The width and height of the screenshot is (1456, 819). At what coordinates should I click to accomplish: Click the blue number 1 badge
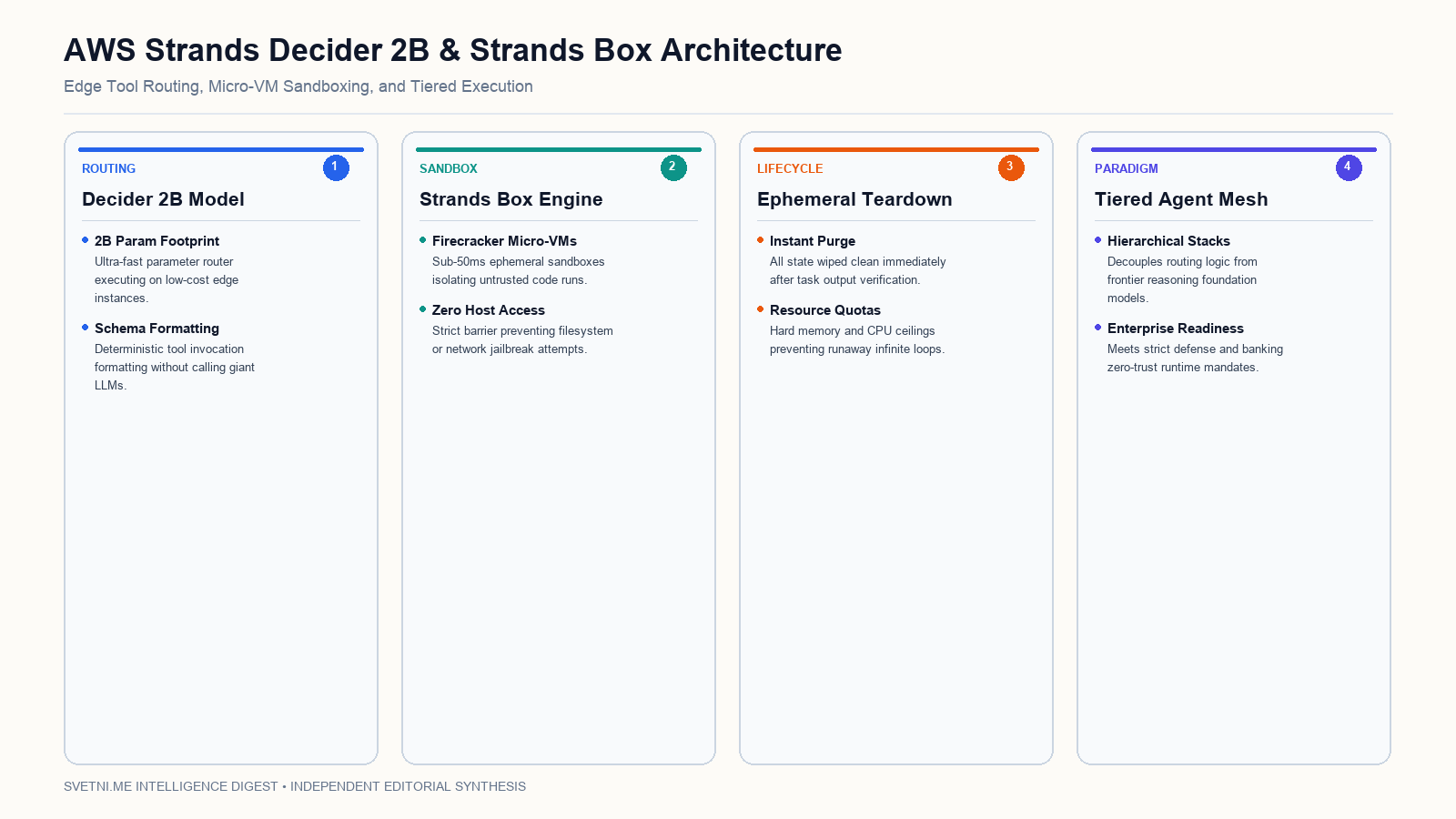[336, 167]
